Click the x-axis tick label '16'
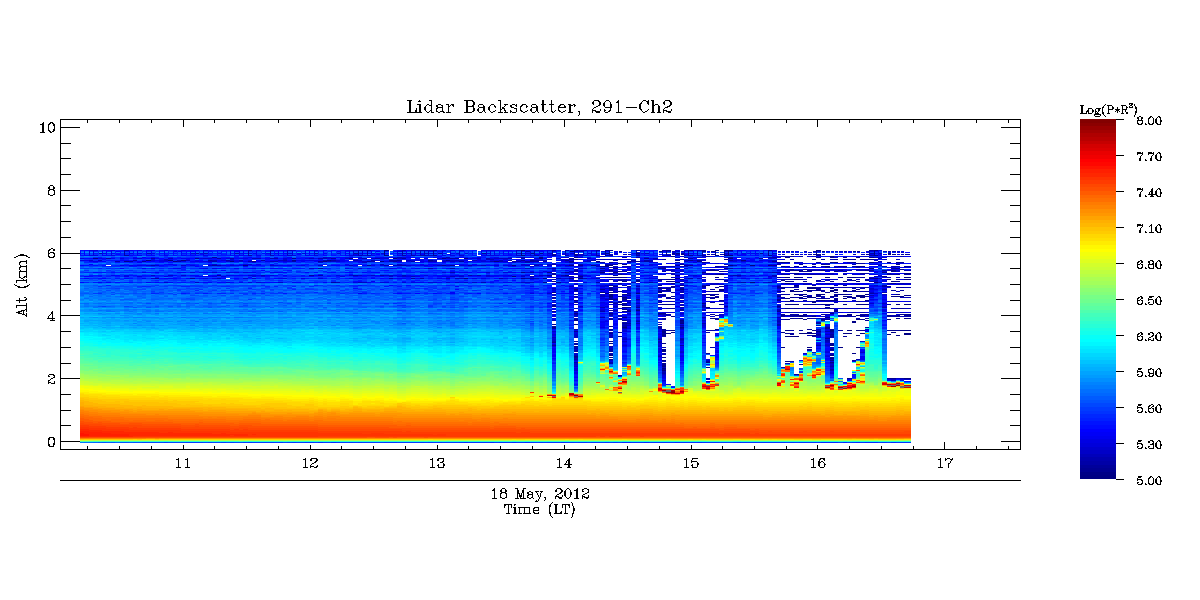 coord(817,464)
